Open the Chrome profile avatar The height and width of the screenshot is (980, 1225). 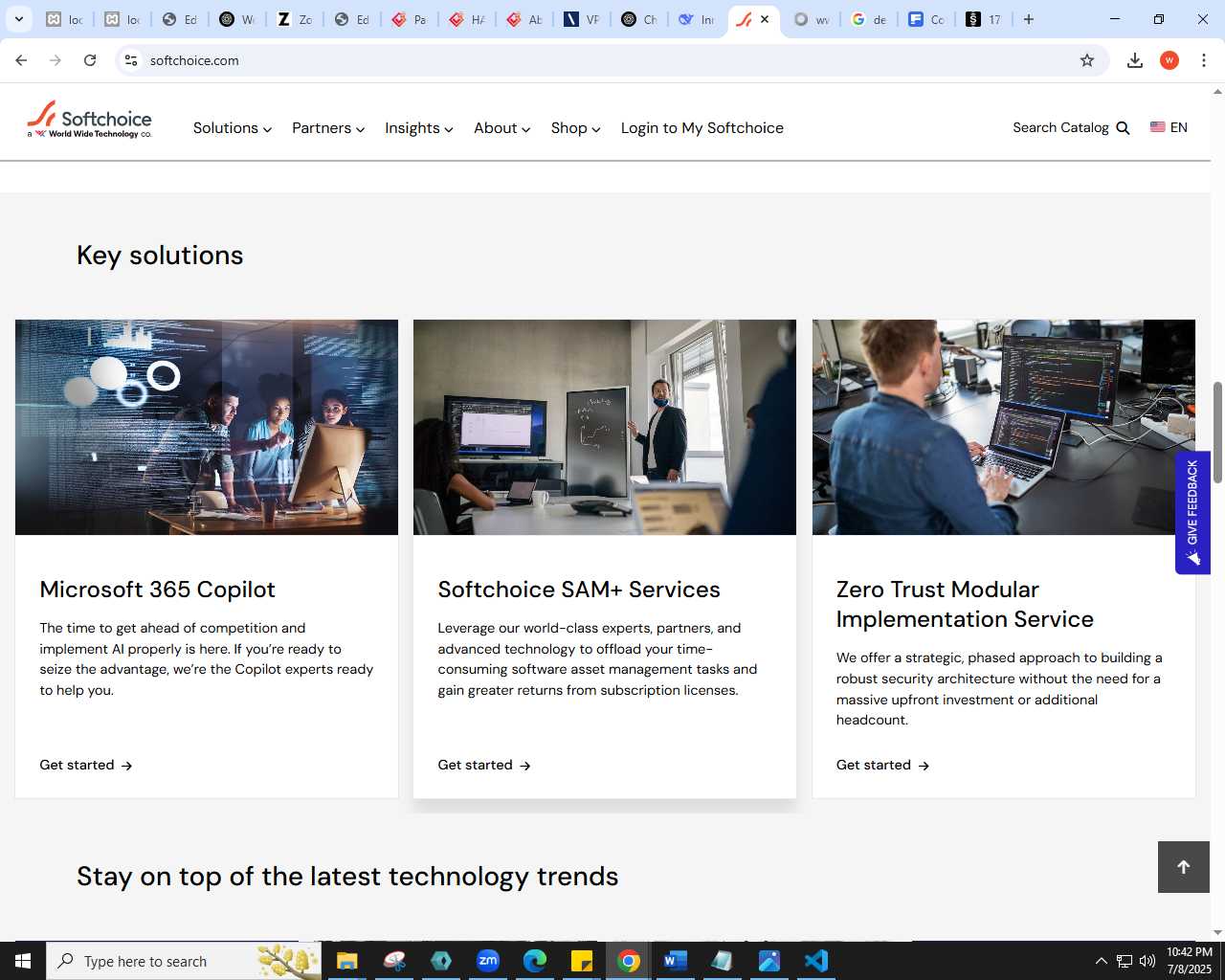pos(1169,60)
